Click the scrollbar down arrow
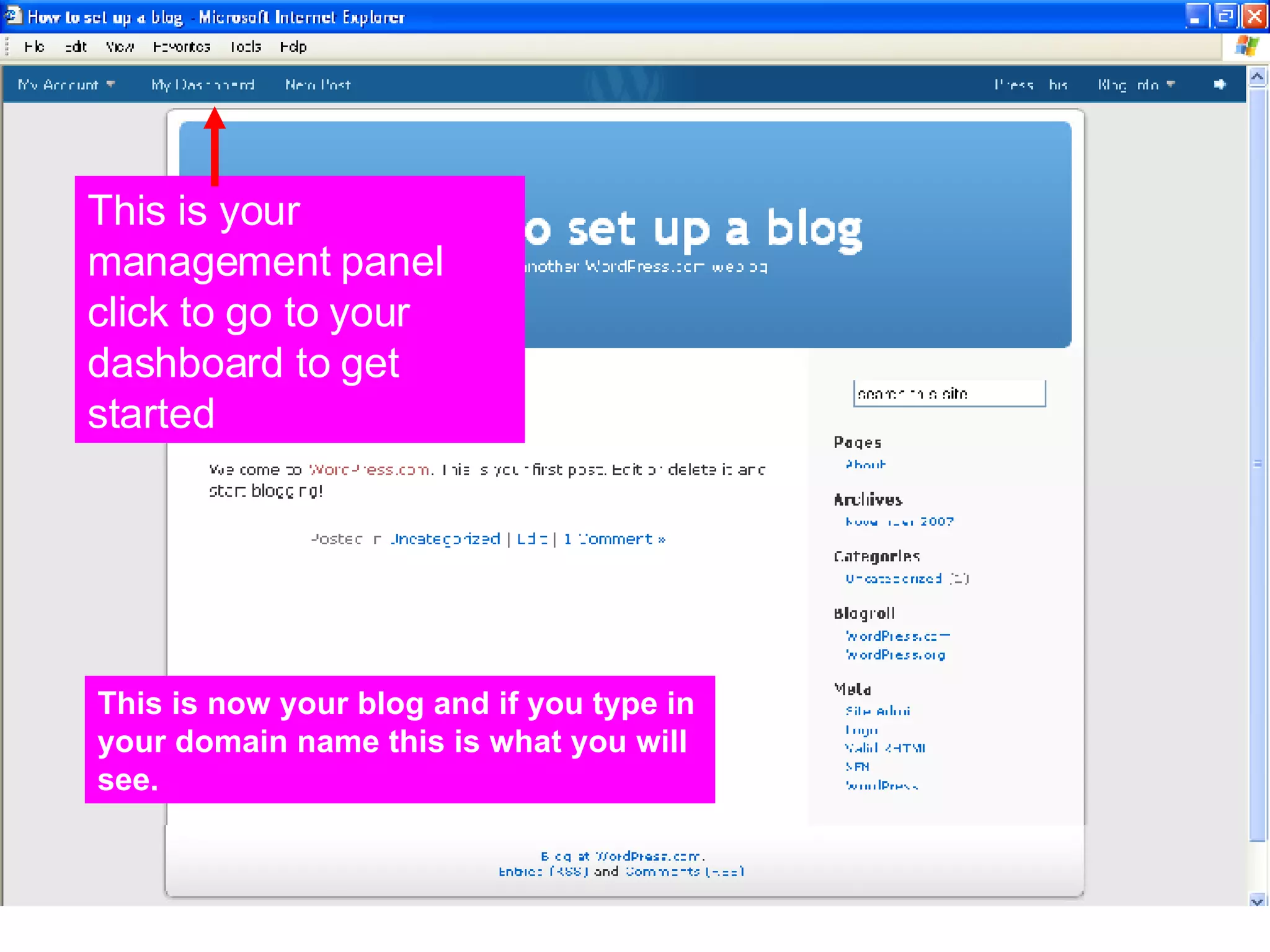1270x952 pixels. click(1257, 901)
